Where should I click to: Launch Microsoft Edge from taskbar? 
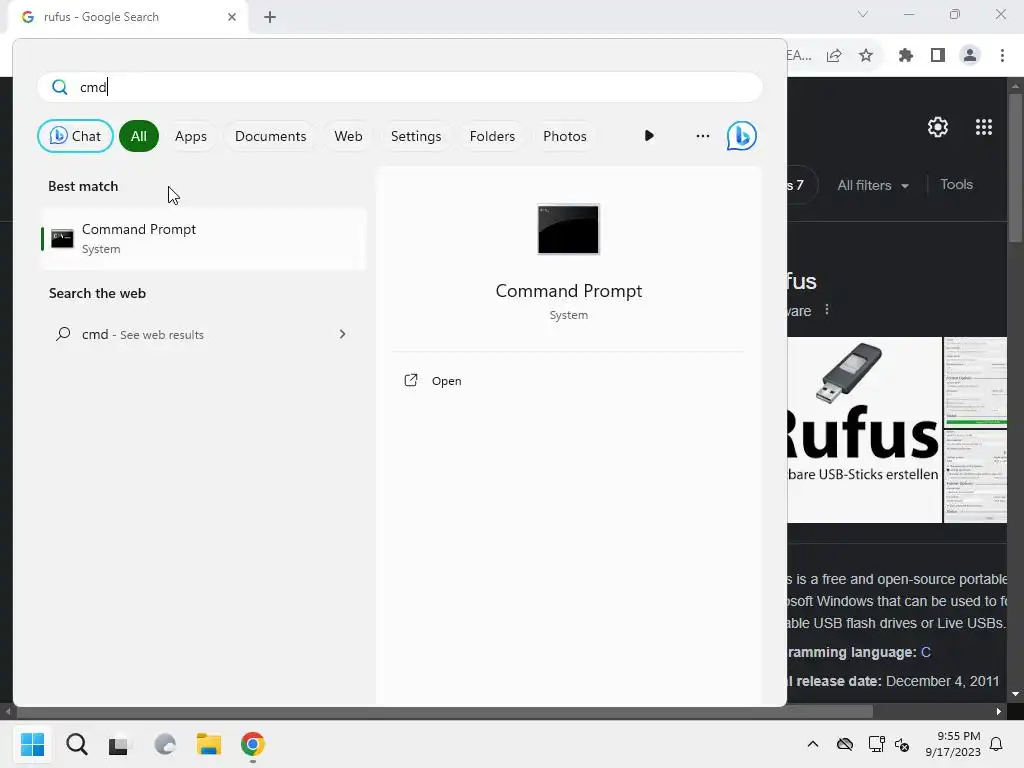tap(165, 744)
